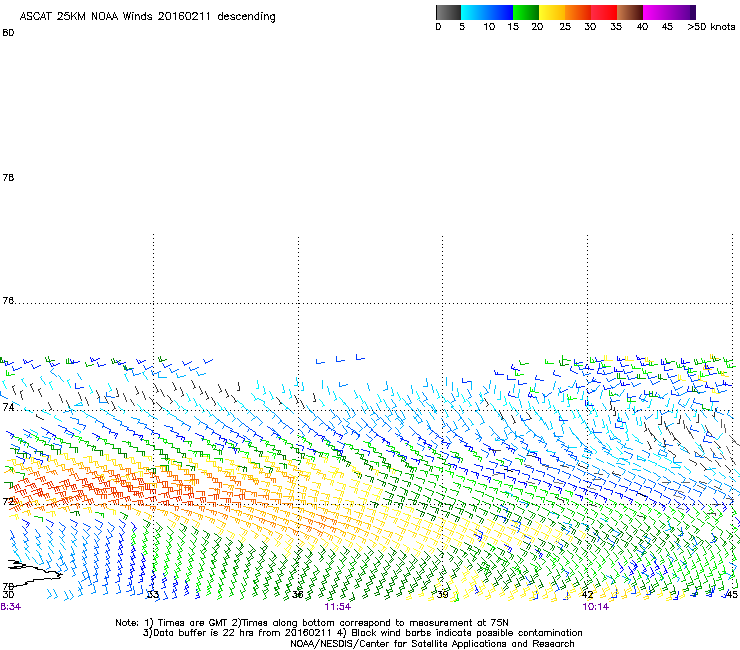This screenshot has height=650, width=740.
Task: Click the 45 longitude axis label
Action: pos(732,594)
